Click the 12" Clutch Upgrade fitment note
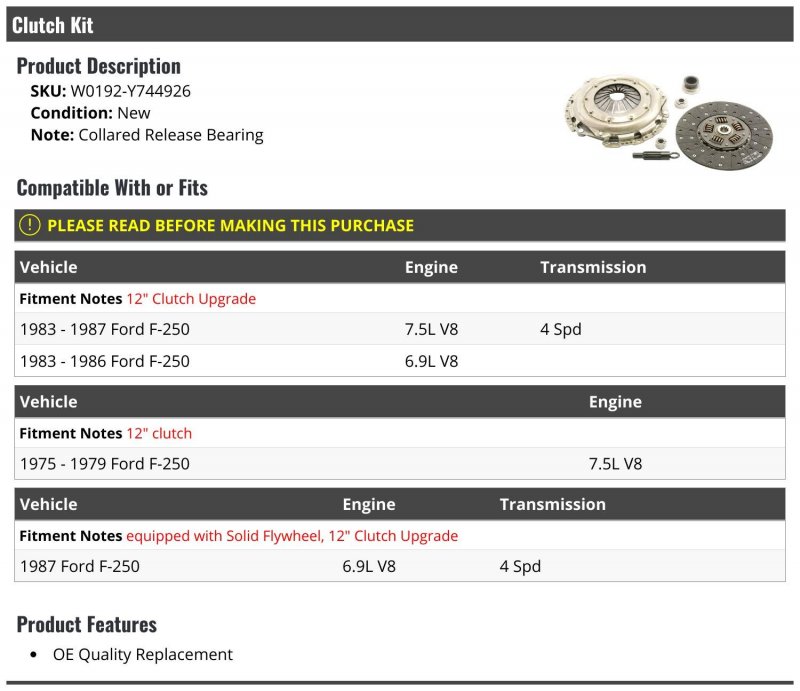This screenshot has width=800, height=691. tap(191, 299)
